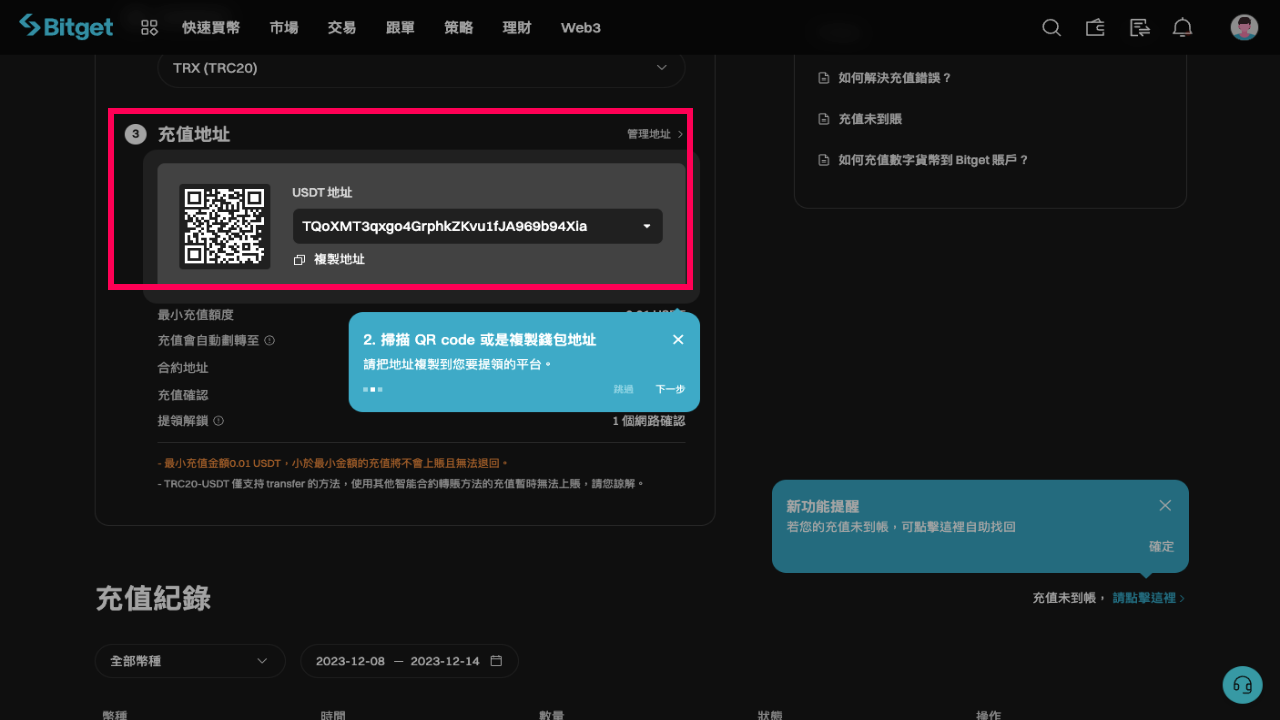Click document icon beside 如何解決充值錯誤
The height and width of the screenshot is (720, 1280).
pyautogui.click(x=824, y=78)
